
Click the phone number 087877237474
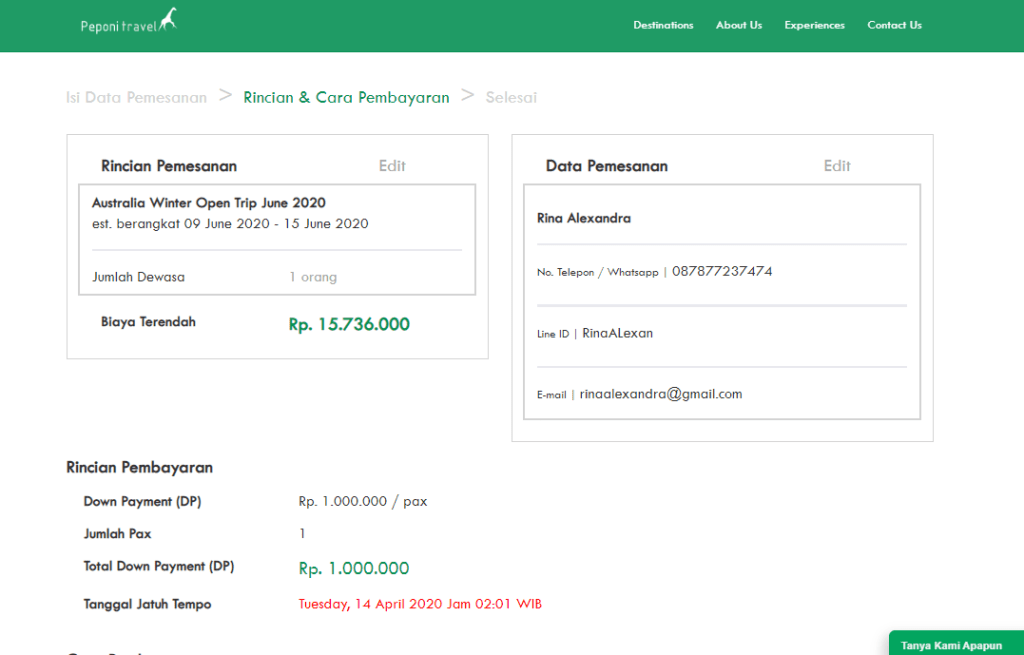point(722,271)
